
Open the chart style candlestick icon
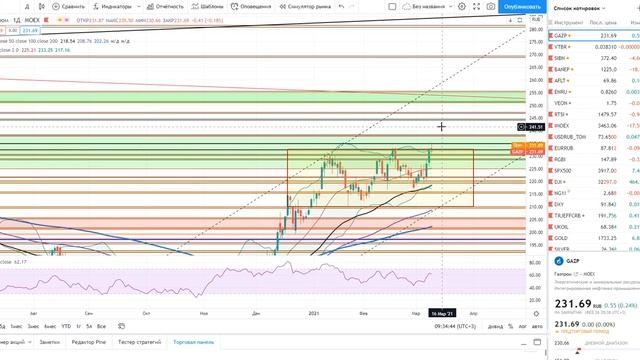(42, 7)
